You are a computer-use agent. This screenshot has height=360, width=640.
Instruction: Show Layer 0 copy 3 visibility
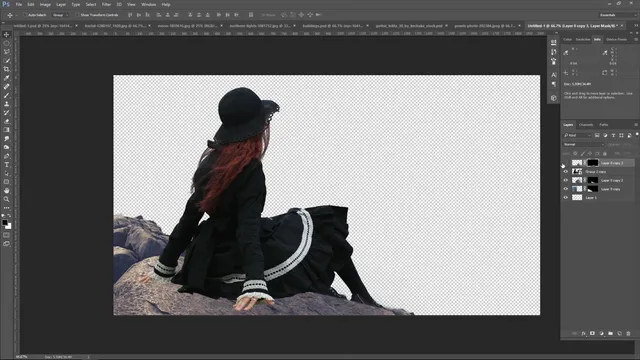(566, 163)
